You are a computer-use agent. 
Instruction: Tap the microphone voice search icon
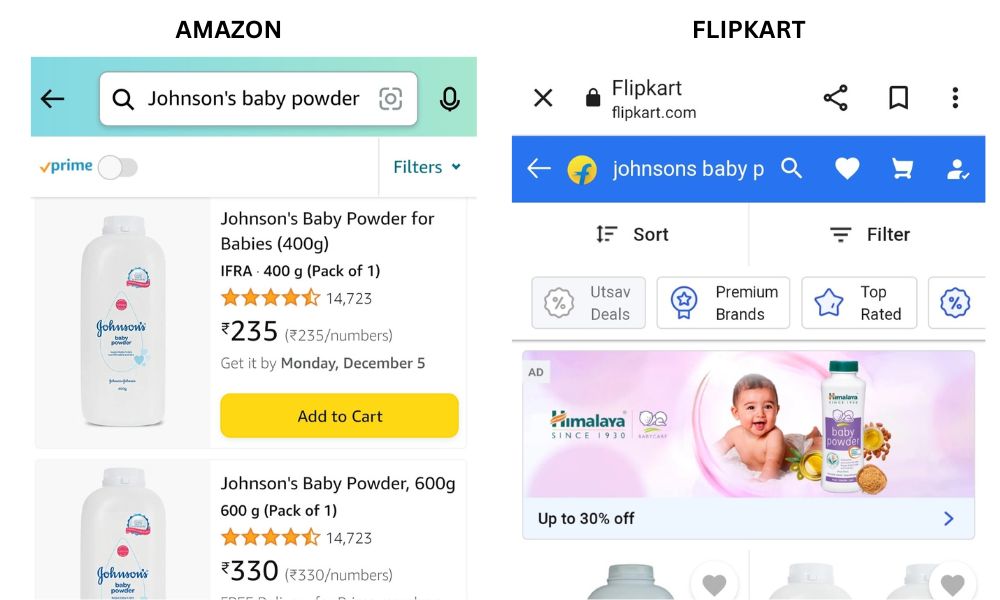tap(449, 99)
